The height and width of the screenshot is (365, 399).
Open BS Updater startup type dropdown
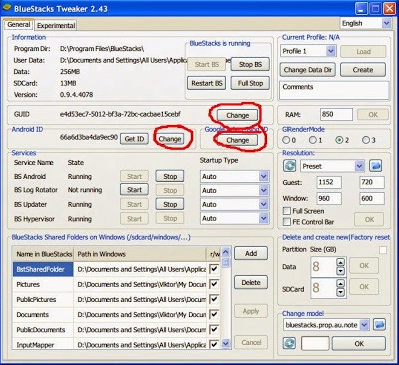(x=264, y=204)
